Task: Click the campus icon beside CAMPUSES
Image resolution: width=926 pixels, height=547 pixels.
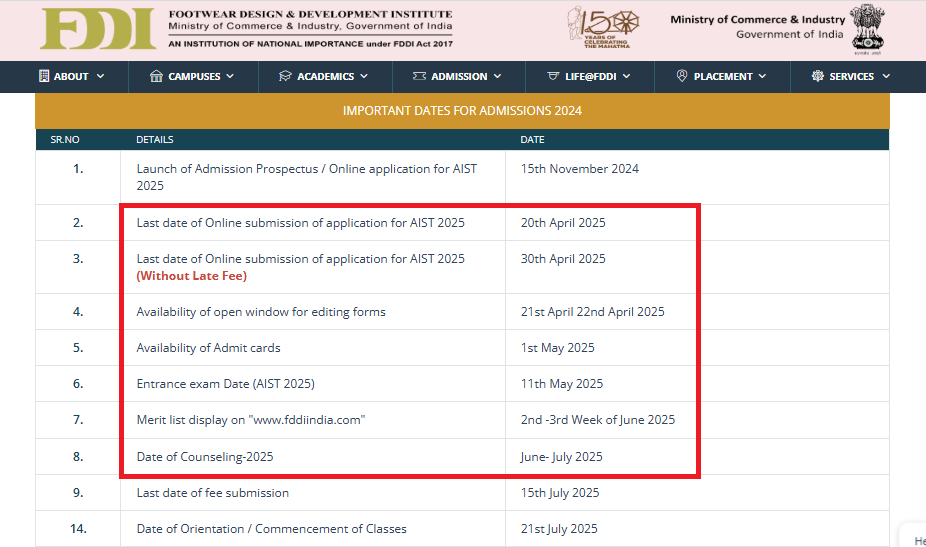Action: pos(156,76)
